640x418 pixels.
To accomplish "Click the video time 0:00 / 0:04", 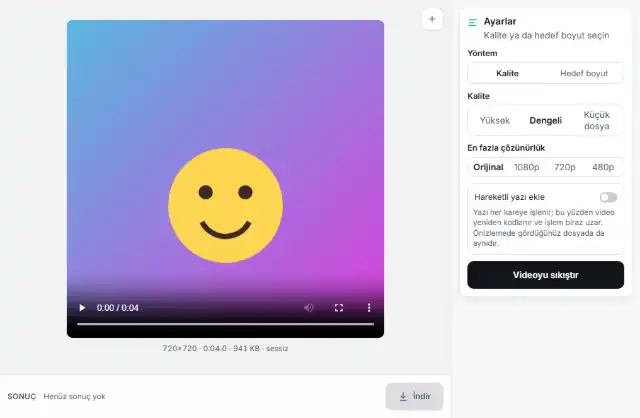I will 118,308.
